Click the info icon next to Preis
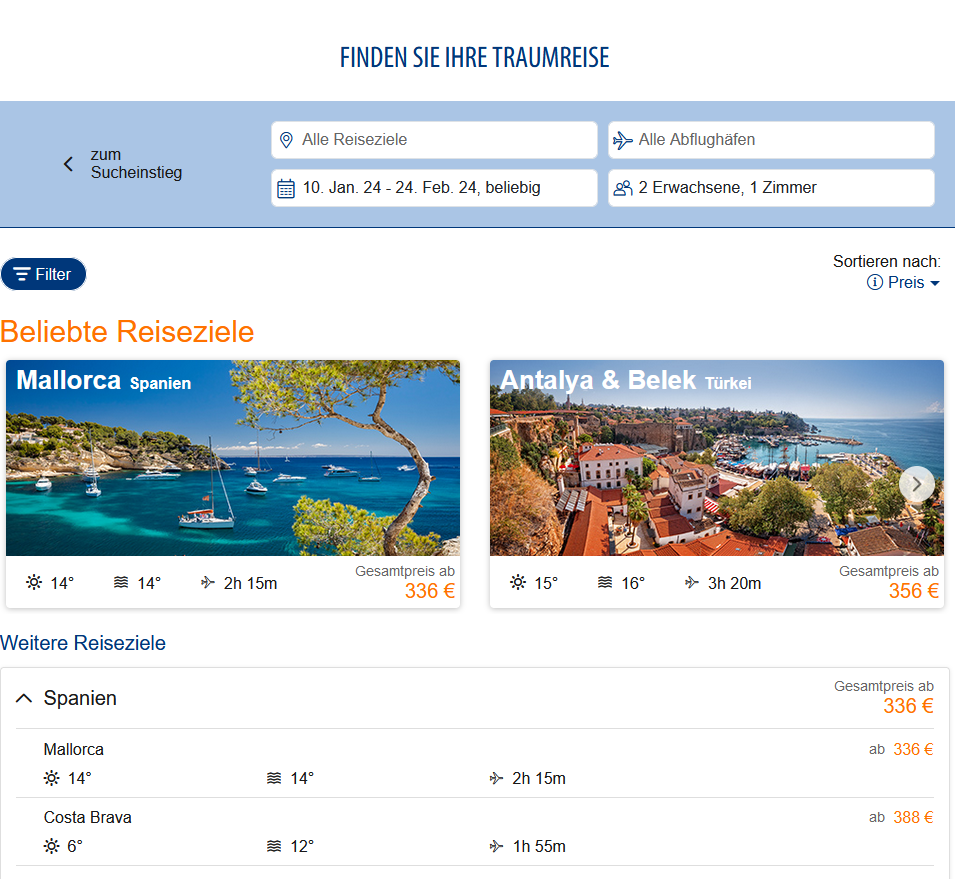 coord(875,283)
